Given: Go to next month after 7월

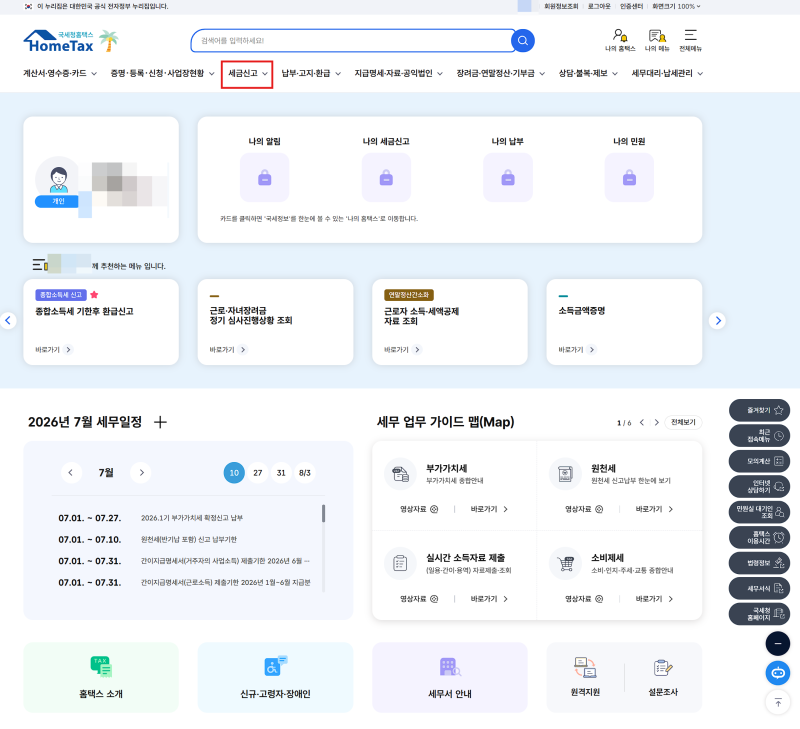Looking at the screenshot, I should point(141,472).
